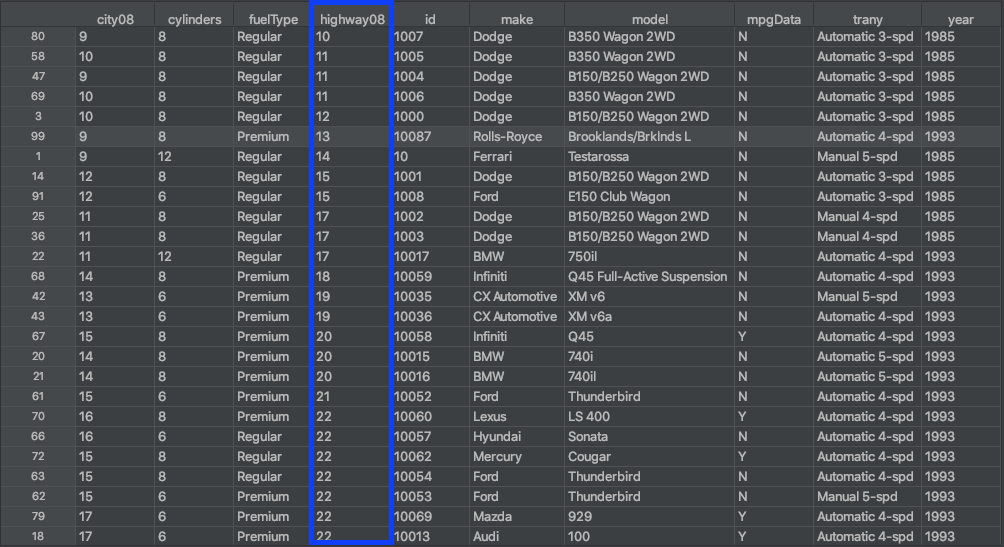Select the city08 column header
The image size is (1004, 547).
click(x=115, y=19)
